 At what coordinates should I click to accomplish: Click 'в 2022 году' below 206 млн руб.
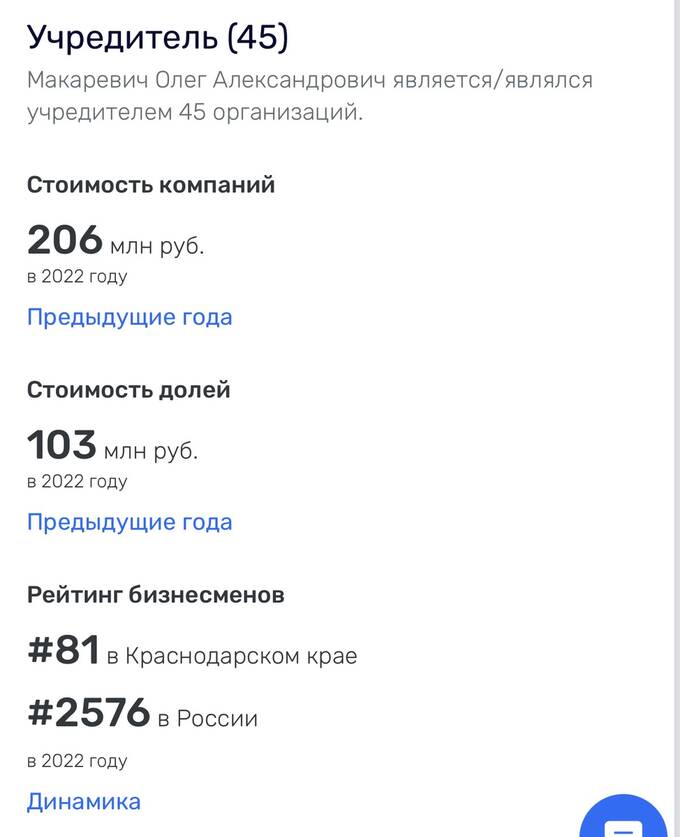[x=77, y=277]
